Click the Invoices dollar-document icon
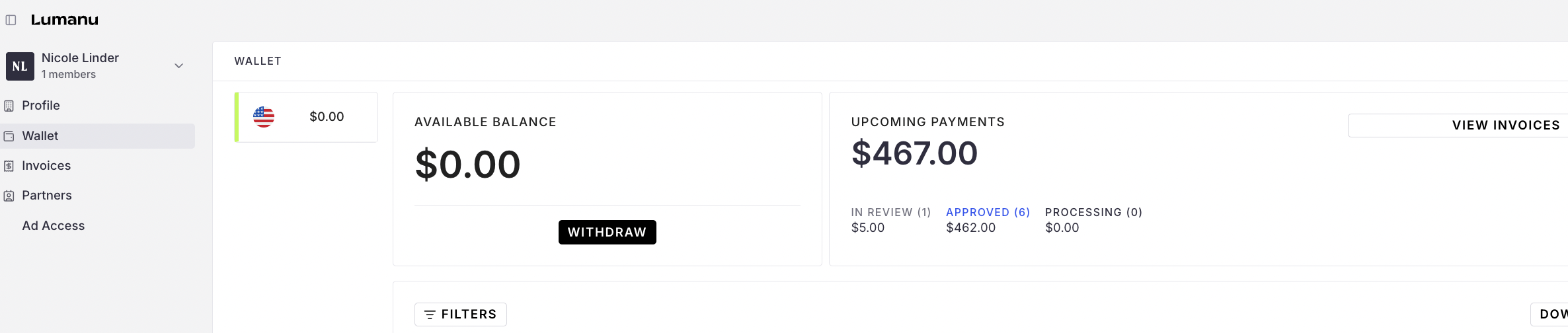The image size is (1568, 333). click(9, 166)
